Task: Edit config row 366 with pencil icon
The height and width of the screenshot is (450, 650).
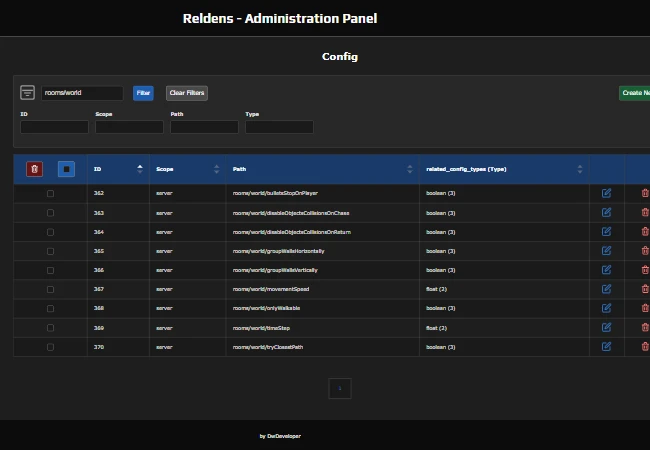Action: pyautogui.click(x=606, y=270)
